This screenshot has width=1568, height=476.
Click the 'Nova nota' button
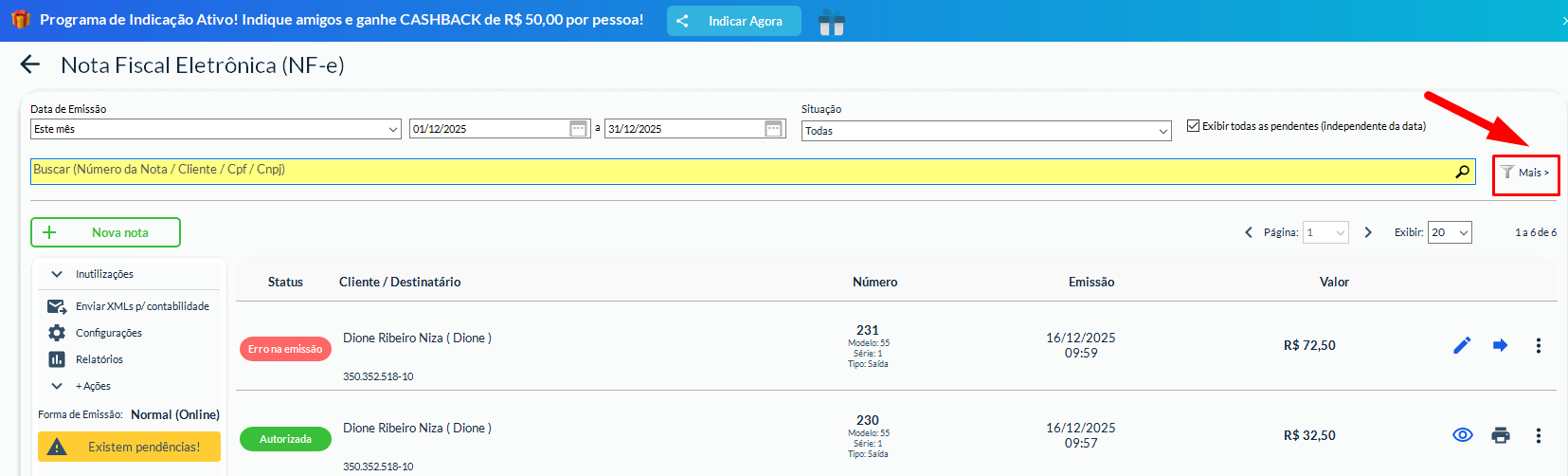105,232
